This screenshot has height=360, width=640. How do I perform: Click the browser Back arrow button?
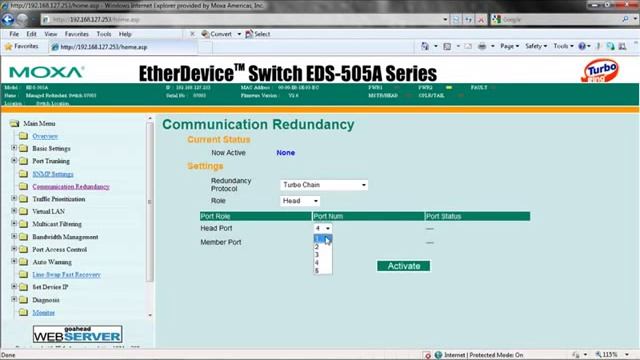pos(8,19)
